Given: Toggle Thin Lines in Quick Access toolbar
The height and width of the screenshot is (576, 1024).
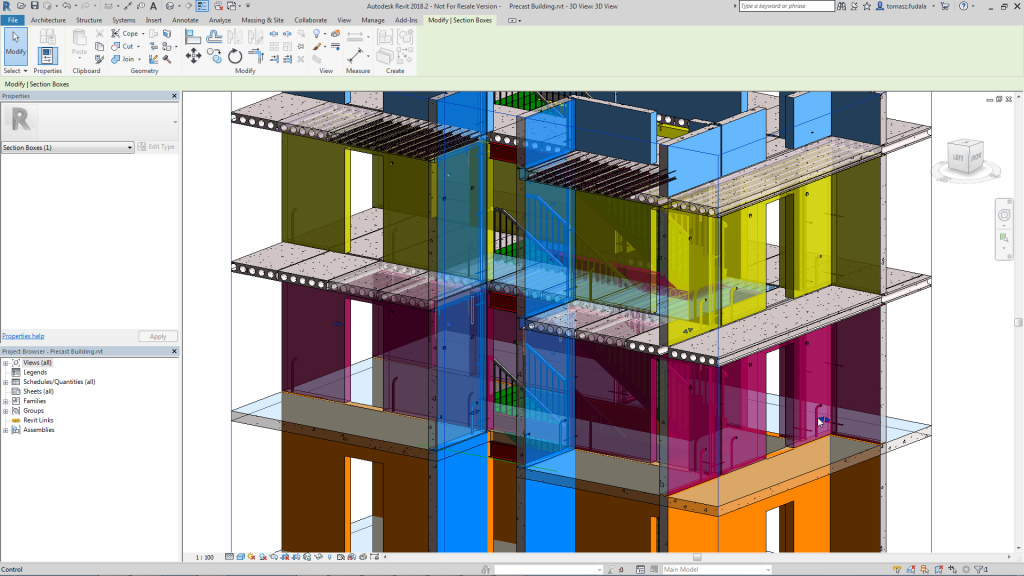Looking at the screenshot, I should [202, 6].
